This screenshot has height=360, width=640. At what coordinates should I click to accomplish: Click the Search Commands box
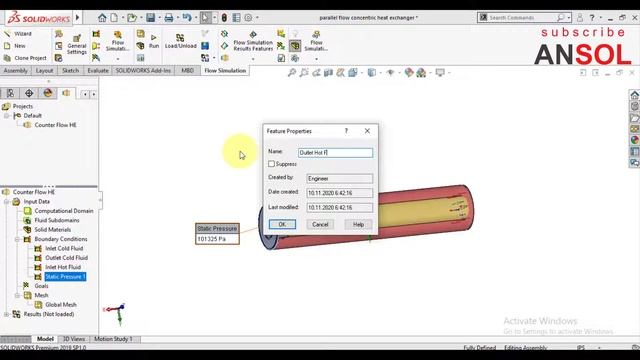(524, 18)
